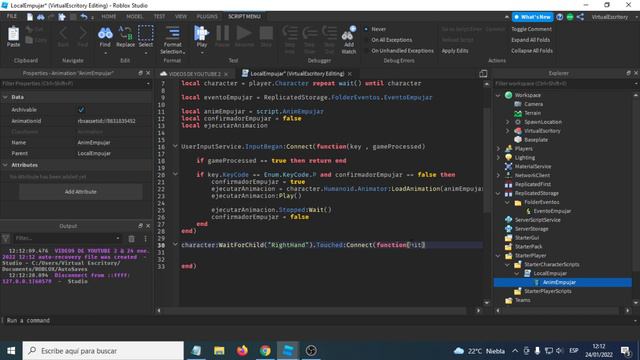Open the help question mark icon
The image size is (640, 360).
click(x=560, y=17)
